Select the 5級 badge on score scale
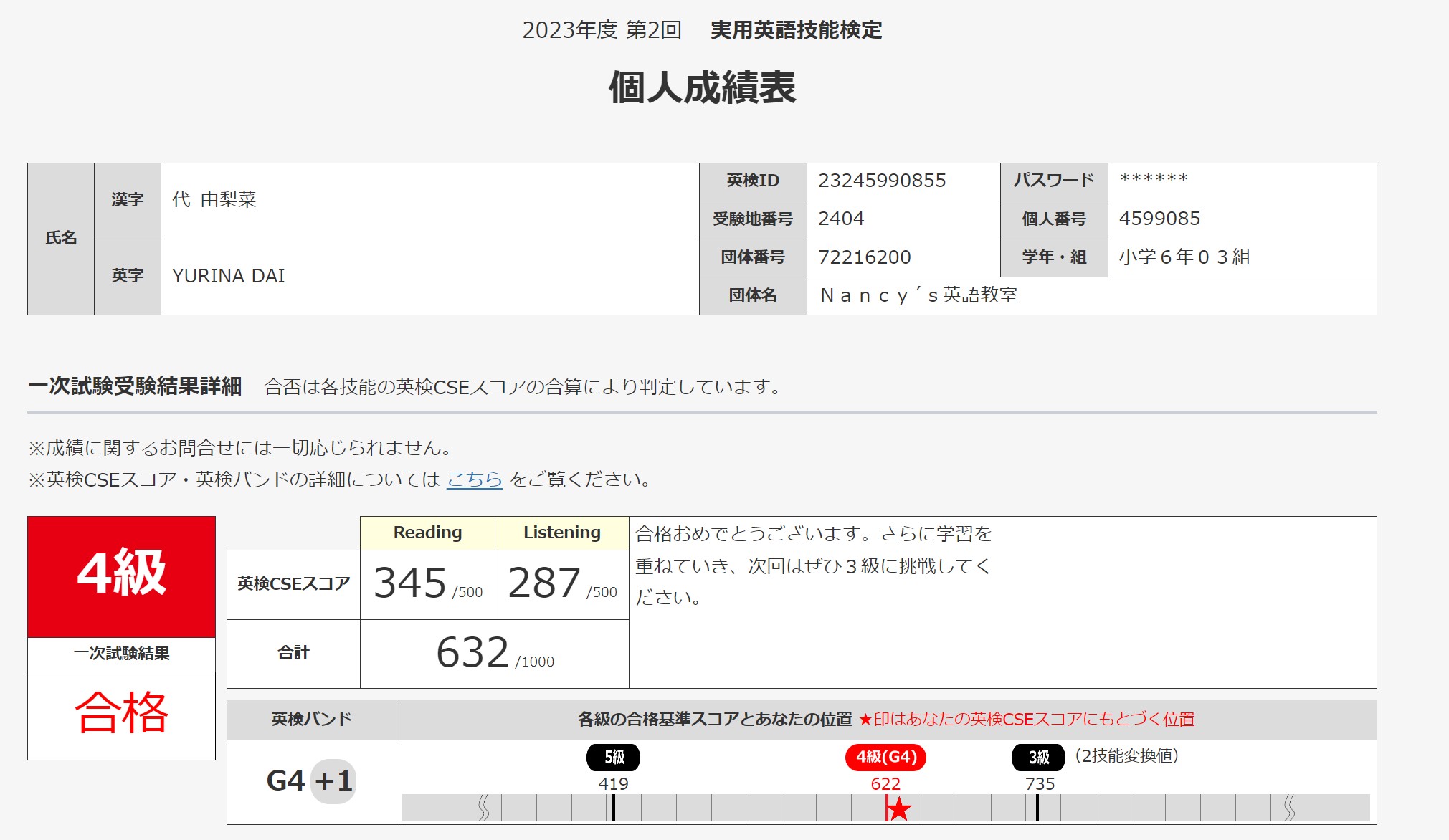This screenshot has width=1449, height=840. (613, 757)
